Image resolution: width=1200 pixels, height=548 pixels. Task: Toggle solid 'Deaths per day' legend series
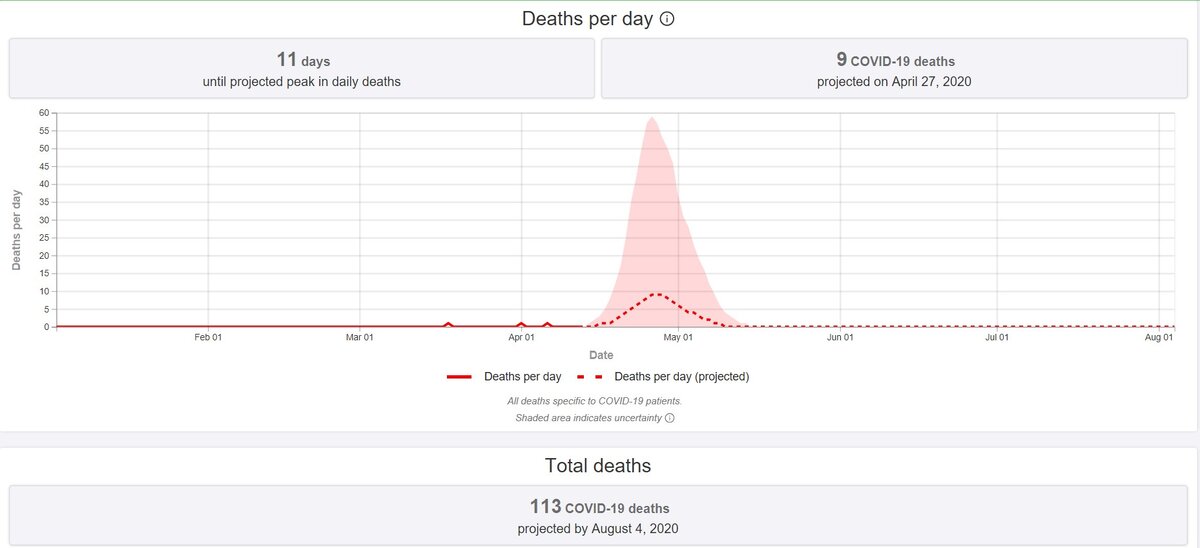(x=504, y=377)
